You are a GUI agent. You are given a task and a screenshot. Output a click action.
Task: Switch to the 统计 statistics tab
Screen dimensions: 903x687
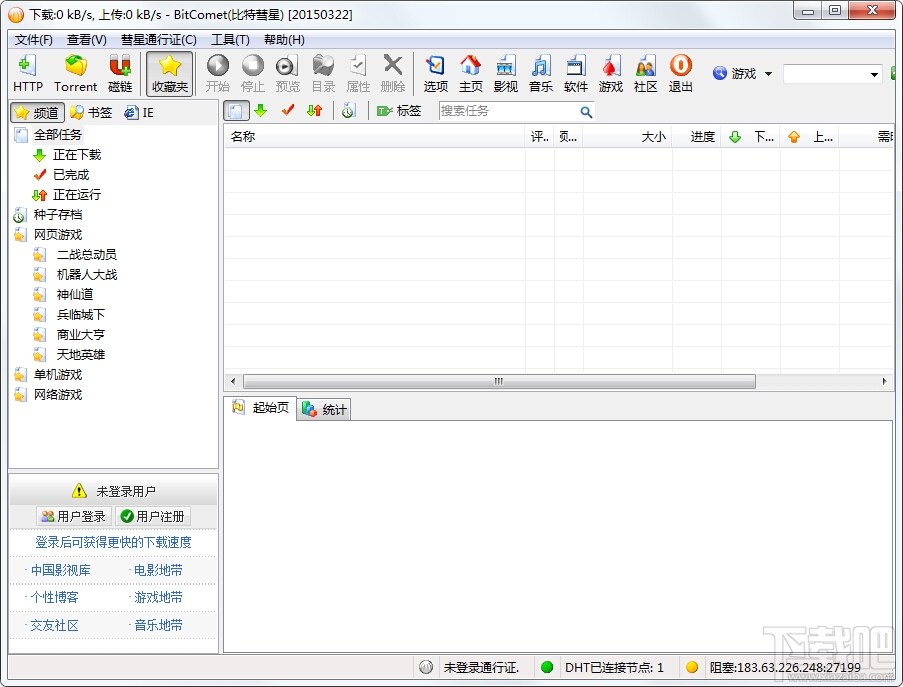point(324,409)
